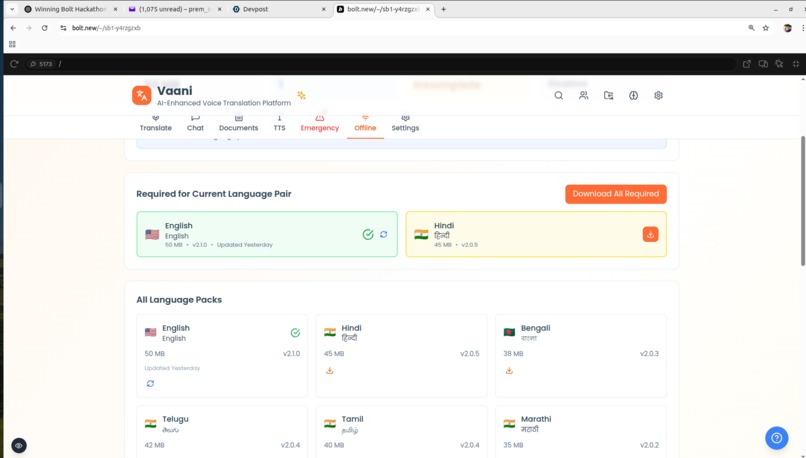806x458 pixels.
Task: Refresh the English required language pack
Action: [383, 234]
